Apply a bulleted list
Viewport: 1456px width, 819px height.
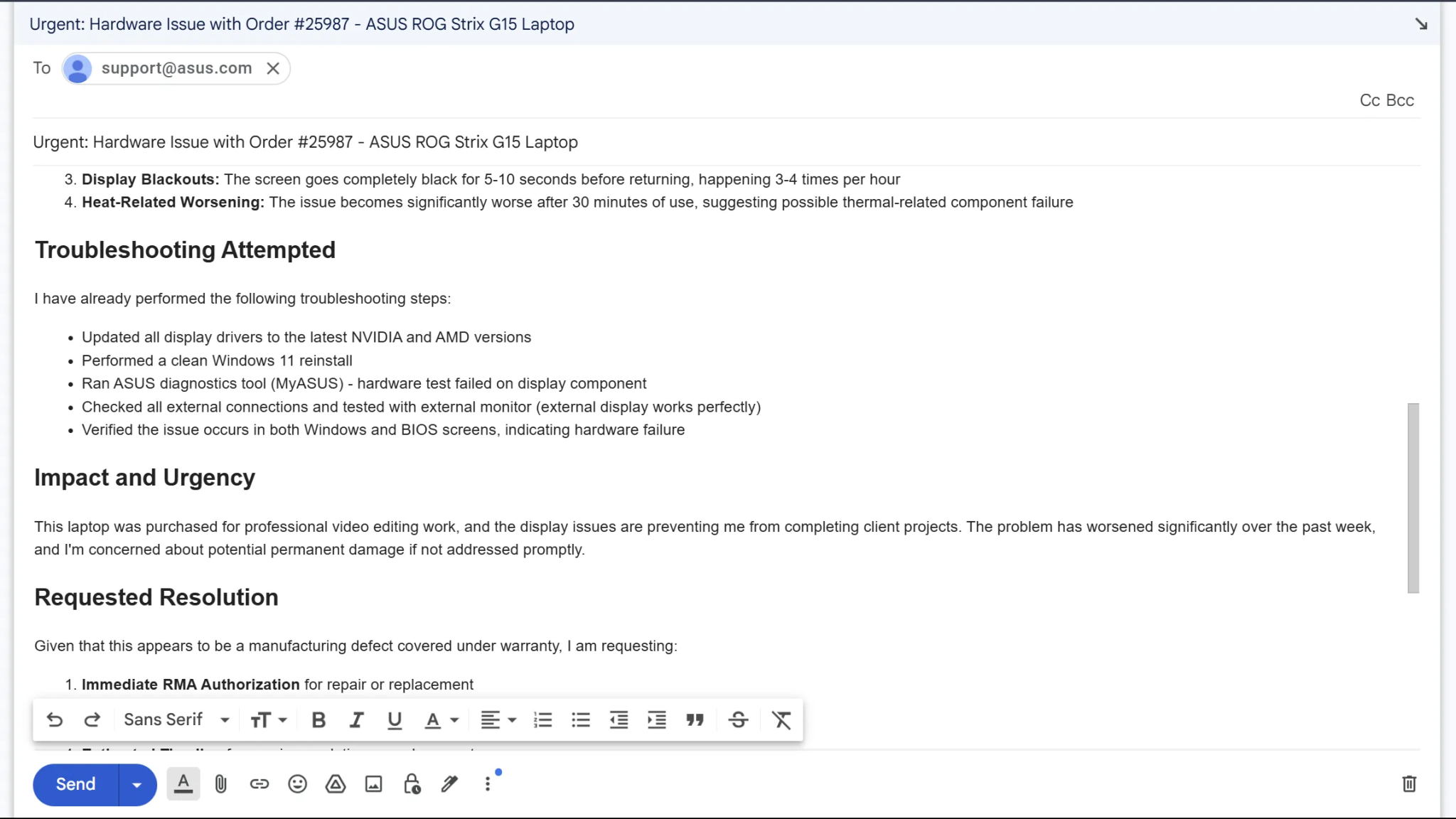[580, 719]
